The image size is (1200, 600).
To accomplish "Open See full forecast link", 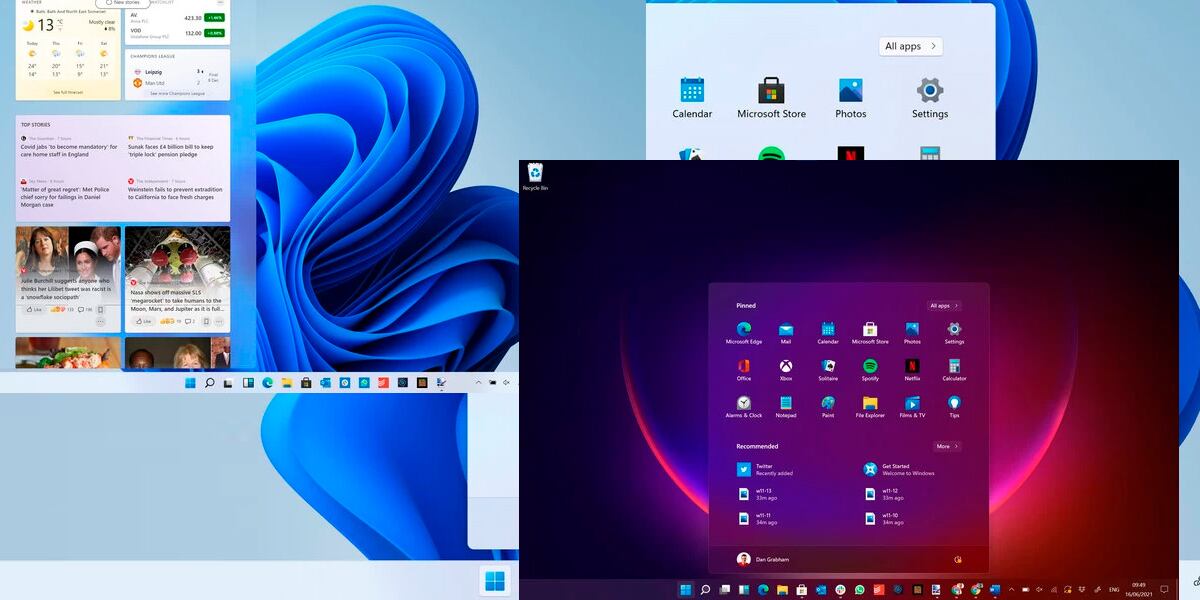I will [x=67, y=92].
